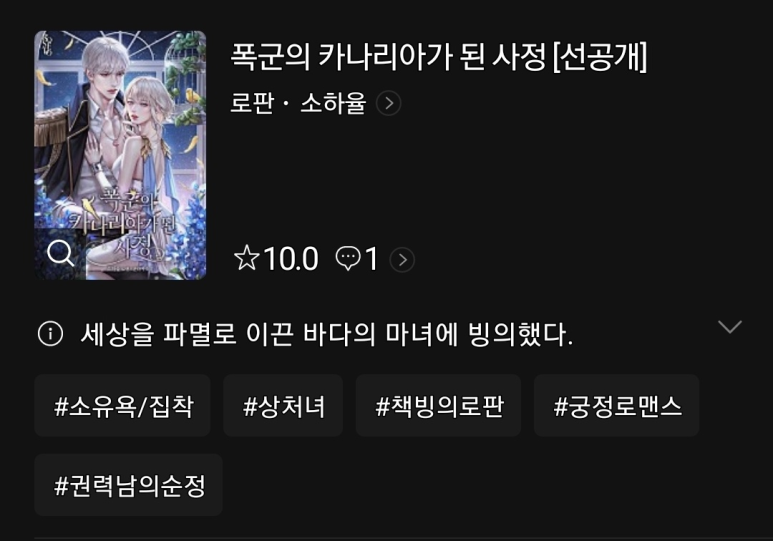Click the author name 소하율
Image resolution: width=773 pixels, height=541 pixels.
click(333, 104)
